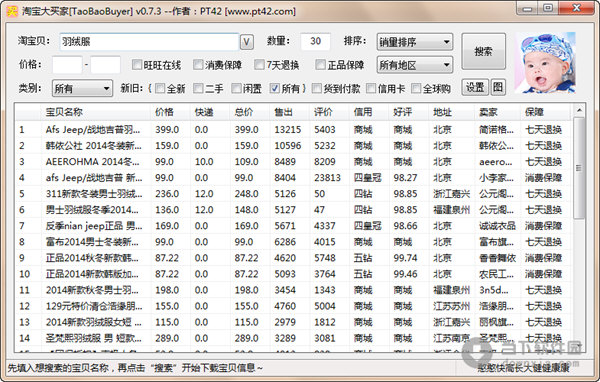Click review count 23813 in row 4
Screen dimensions: 600x382
coord(327,178)
